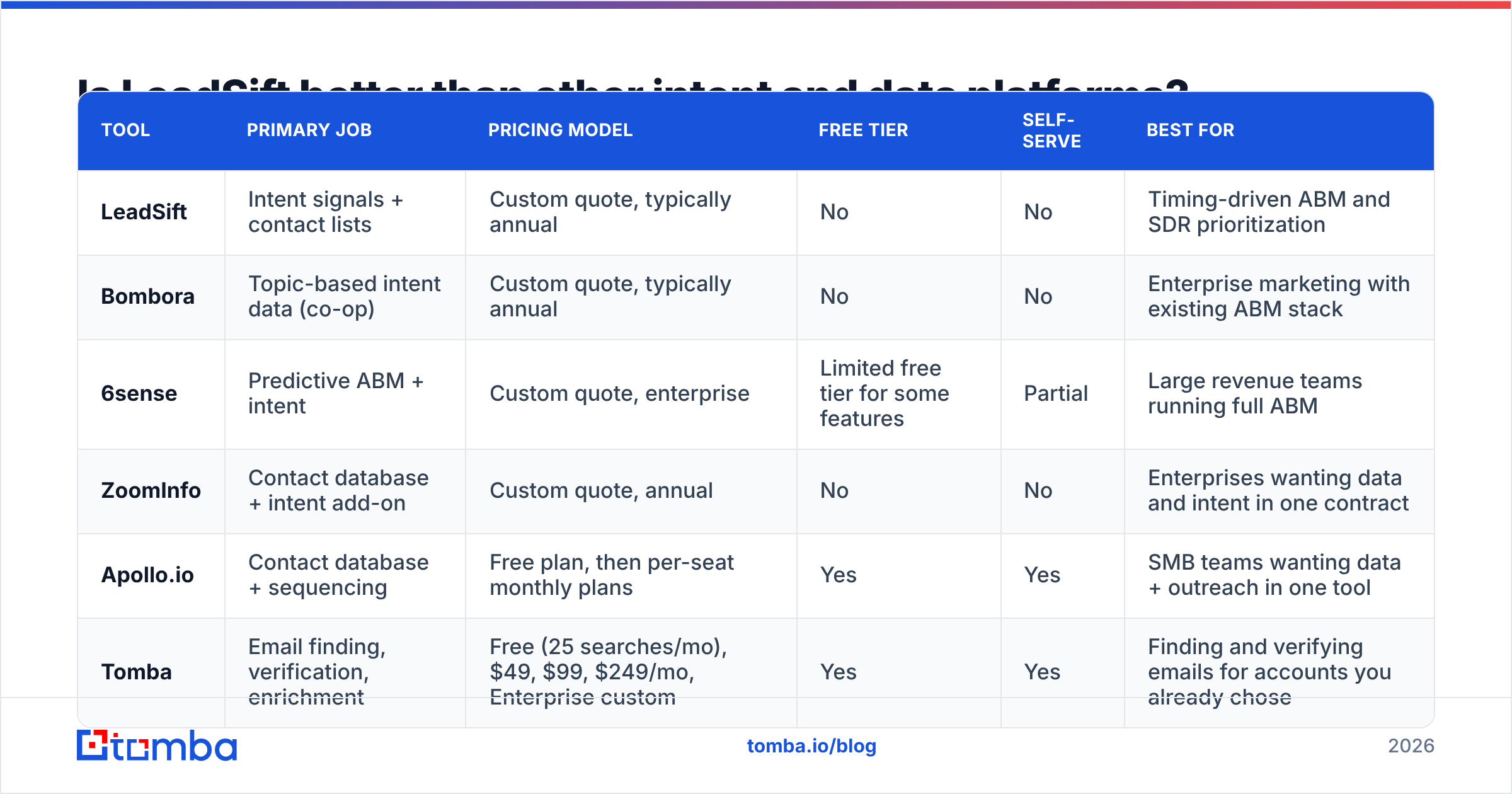Viewport: 1512px width, 794px height.
Task: Select 'Contact database + sequencing' cell
Action: [345, 575]
